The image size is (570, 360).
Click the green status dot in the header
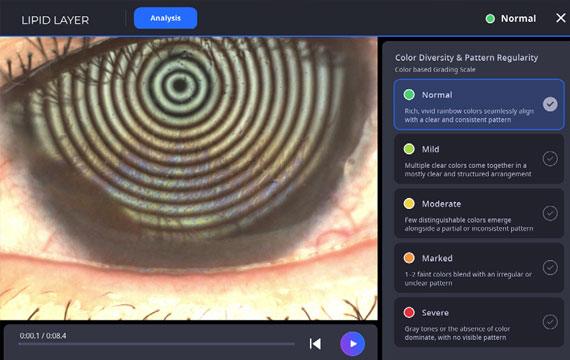click(x=490, y=19)
